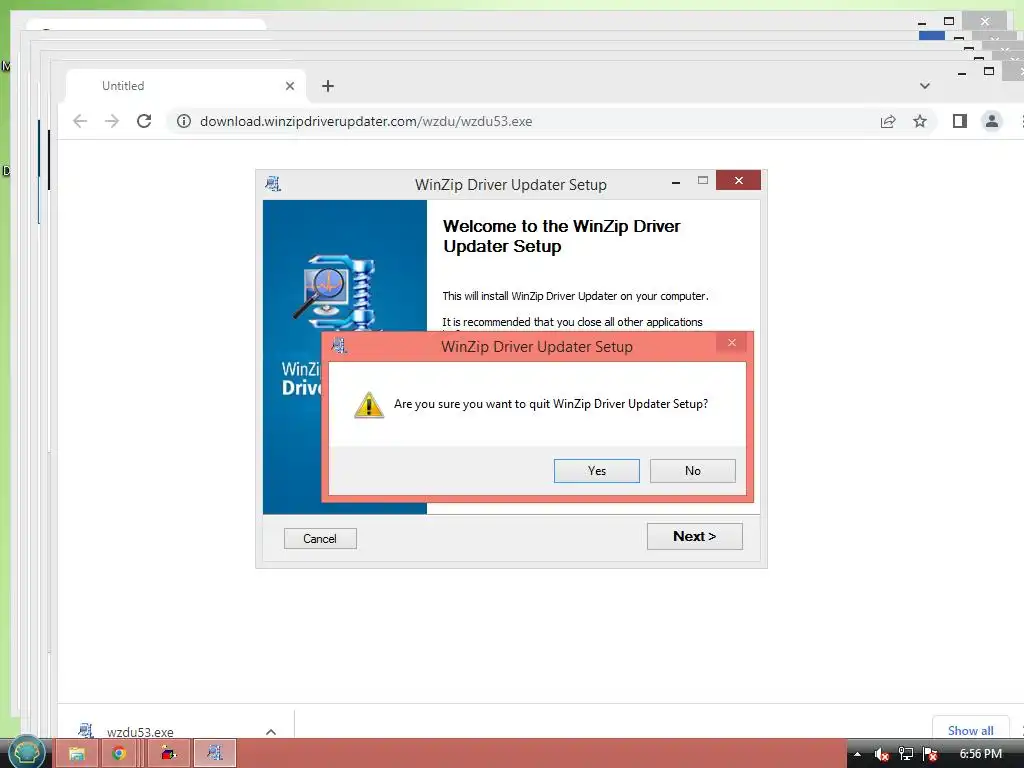Click the setup window title bar icon
This screenshot has height=768, width=1024.
coord(273,184)
